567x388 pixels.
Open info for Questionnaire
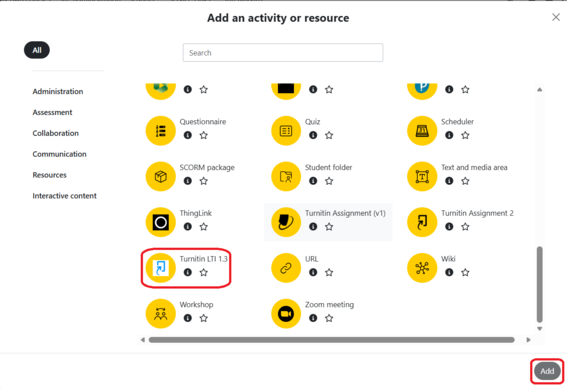pos(187,135)
